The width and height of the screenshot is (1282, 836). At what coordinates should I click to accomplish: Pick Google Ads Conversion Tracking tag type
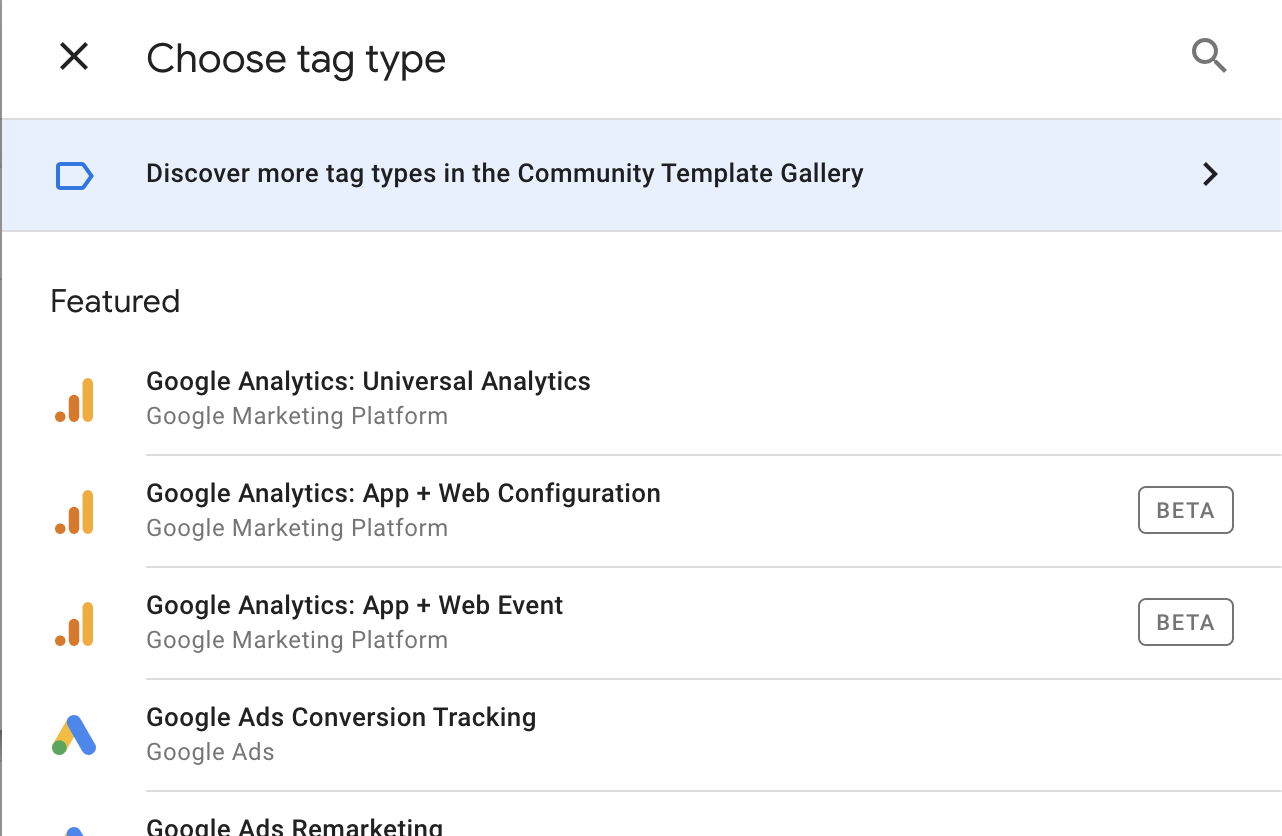coord(341,718)
